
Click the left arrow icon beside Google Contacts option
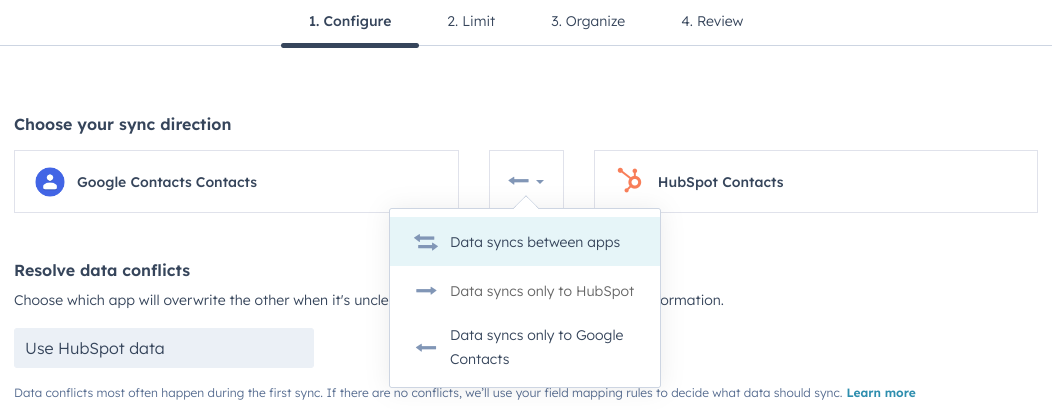pyautogui.click(x=425, y=348)
